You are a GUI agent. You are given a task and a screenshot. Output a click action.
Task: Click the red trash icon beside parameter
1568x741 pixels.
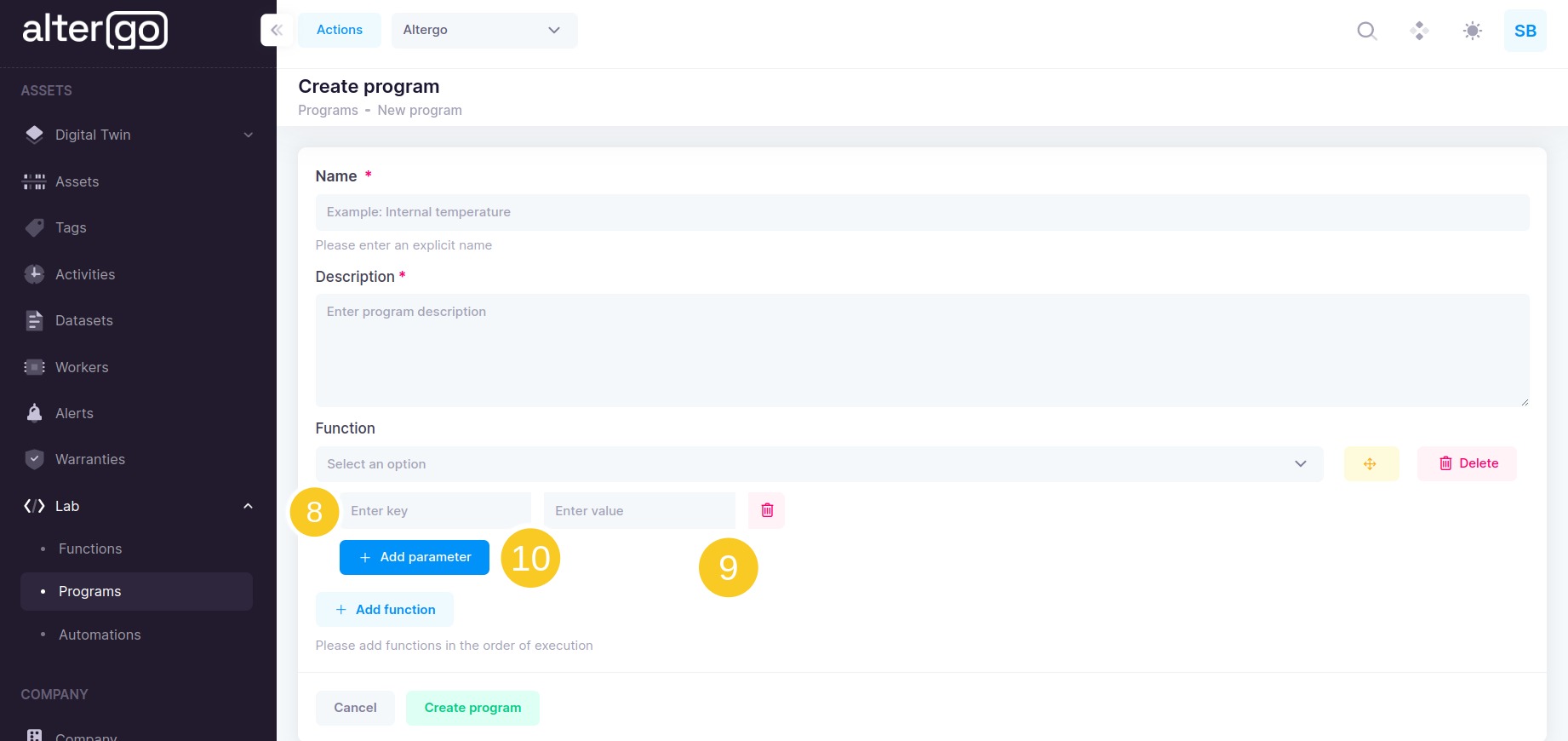click(767, 510)
